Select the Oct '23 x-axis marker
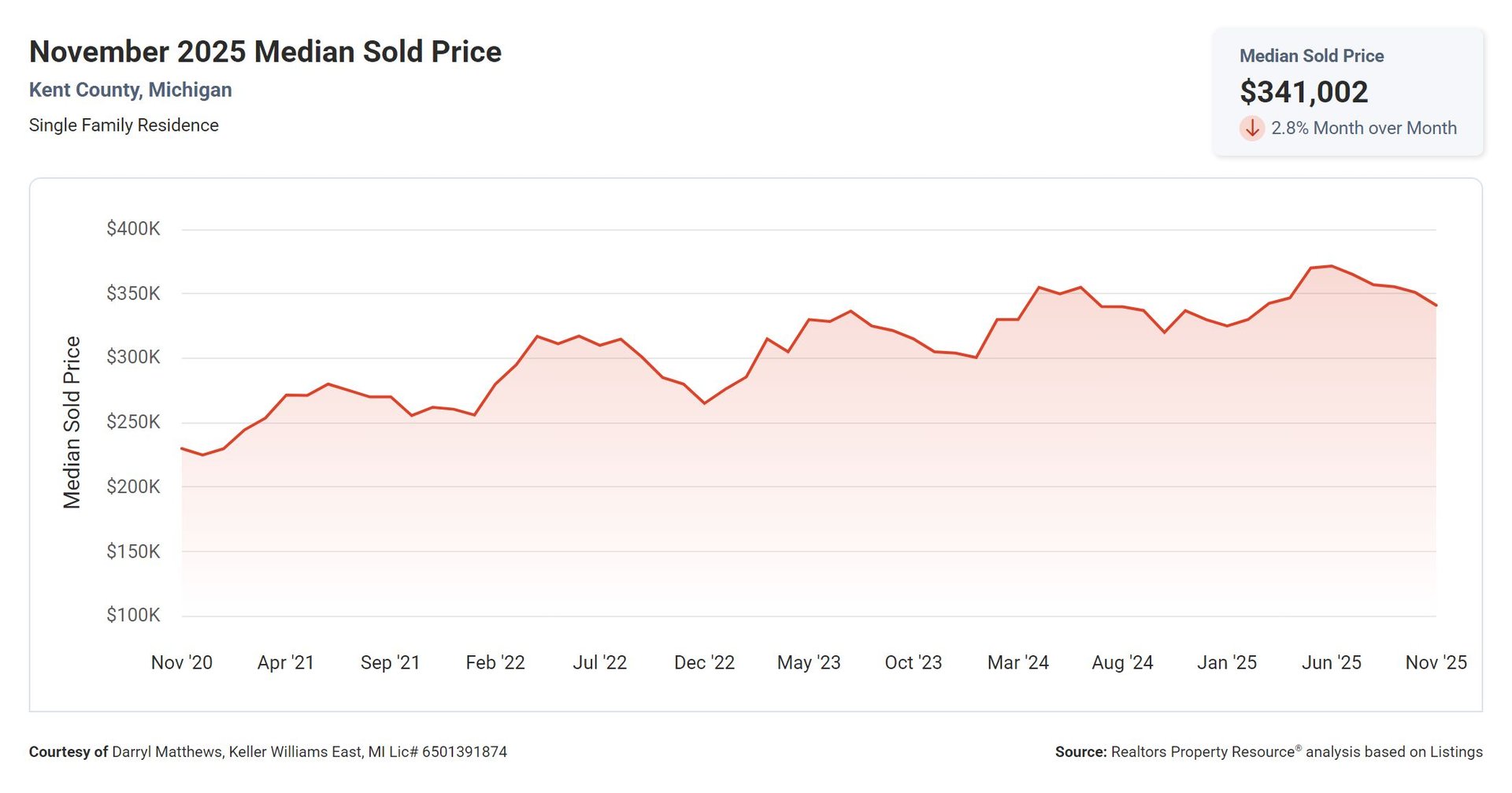 click(x=913, y=662)
